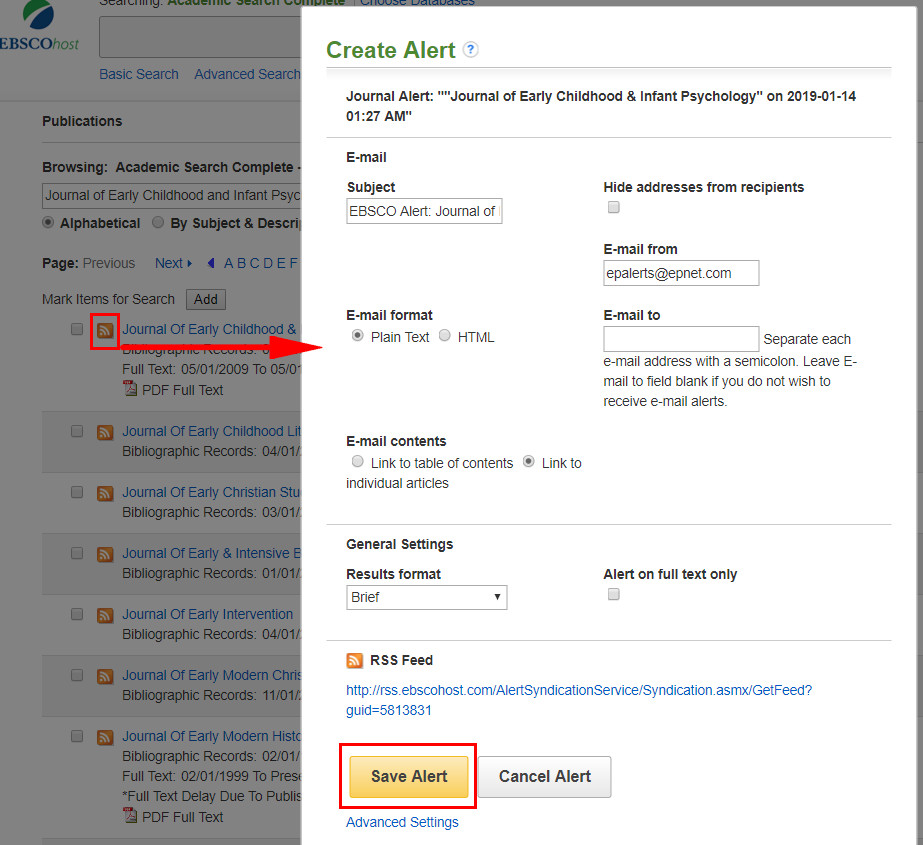Enable Hide addresses from recipients checkbox
Image resolution: width=923 pixels, height=845 pixels.
coord(613,207)
